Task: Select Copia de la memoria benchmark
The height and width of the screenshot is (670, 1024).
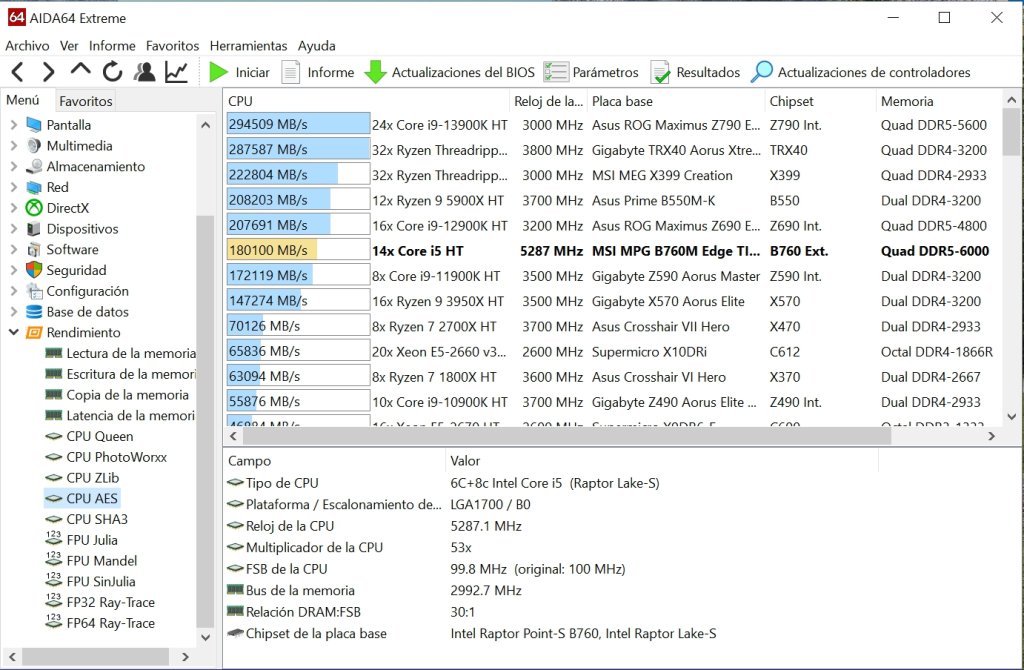Action: point(117,395)
